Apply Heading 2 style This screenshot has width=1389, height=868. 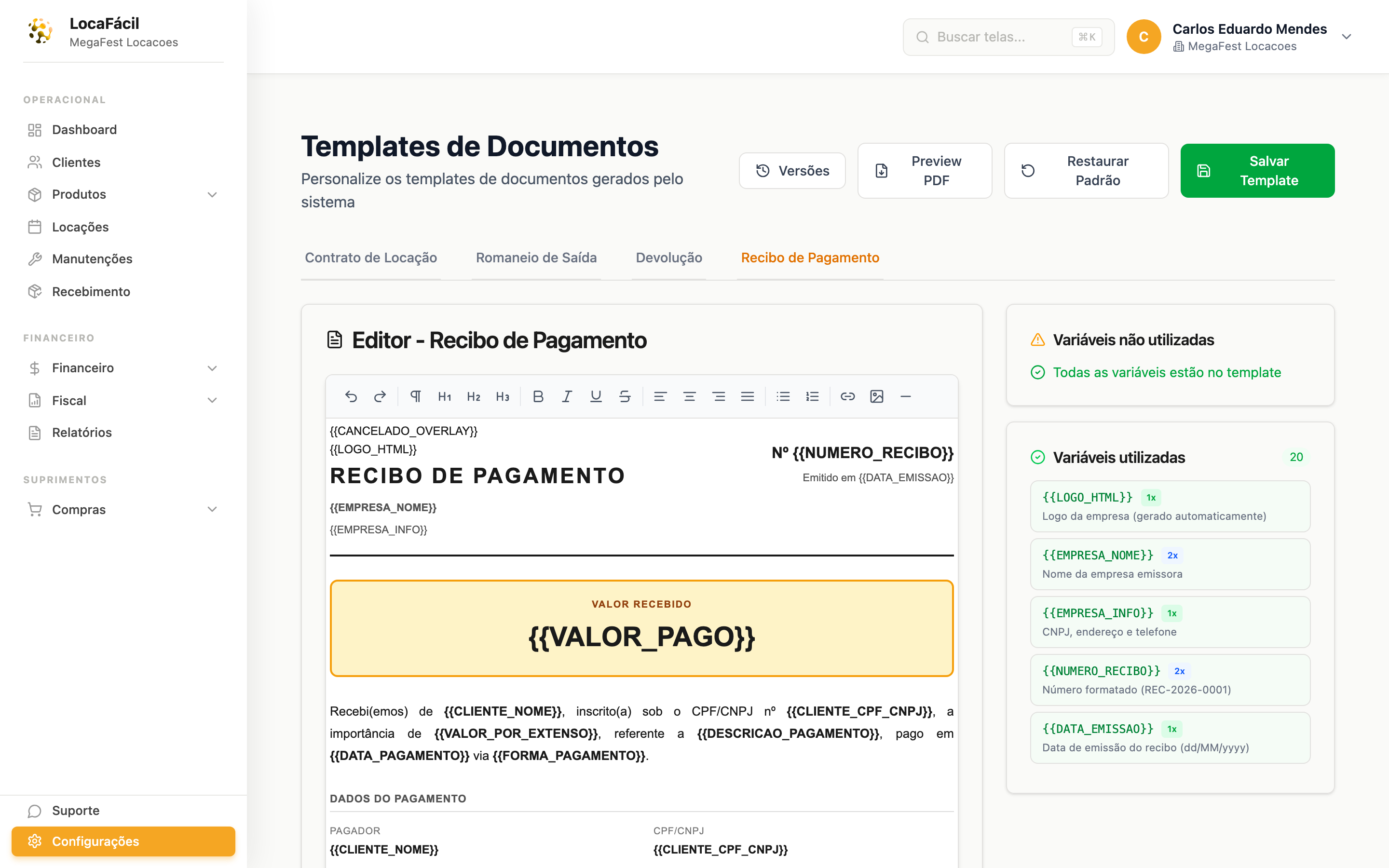474,396
